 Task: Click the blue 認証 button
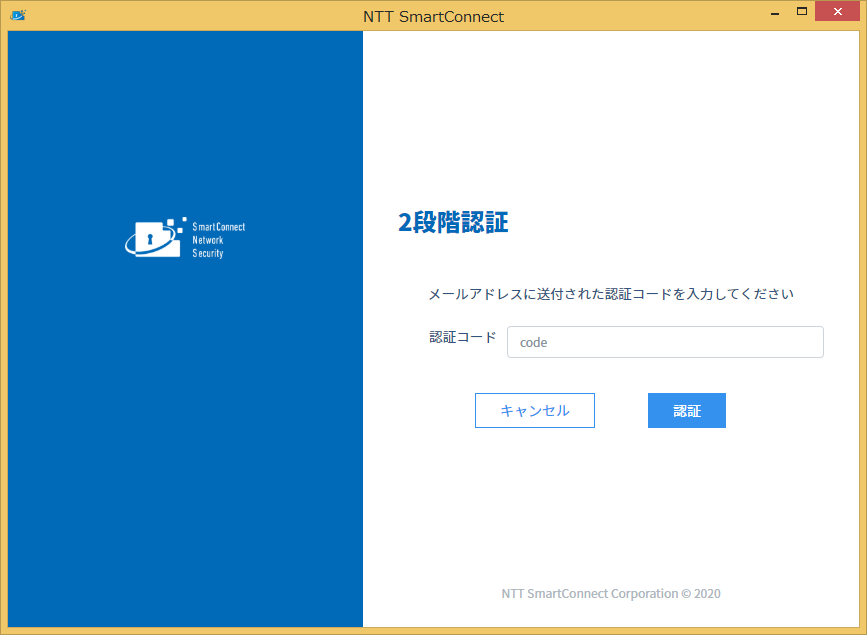pyautogui.click(x=687, y=410)
